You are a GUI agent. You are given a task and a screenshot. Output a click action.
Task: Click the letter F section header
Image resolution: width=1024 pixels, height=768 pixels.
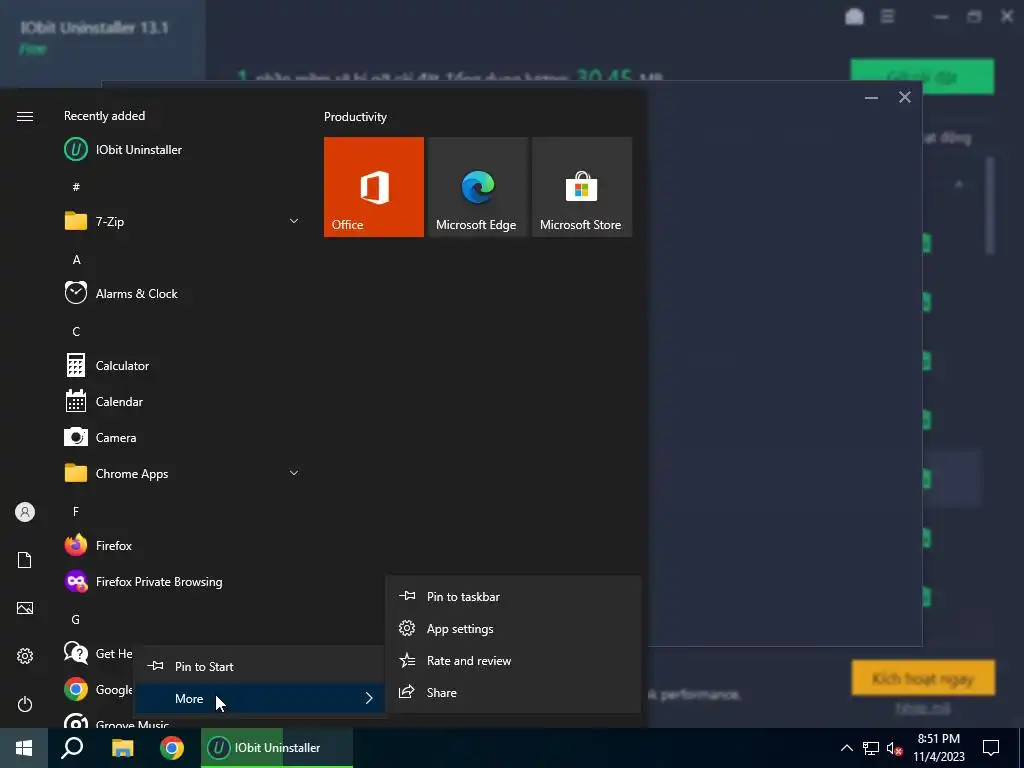(76, 511)
